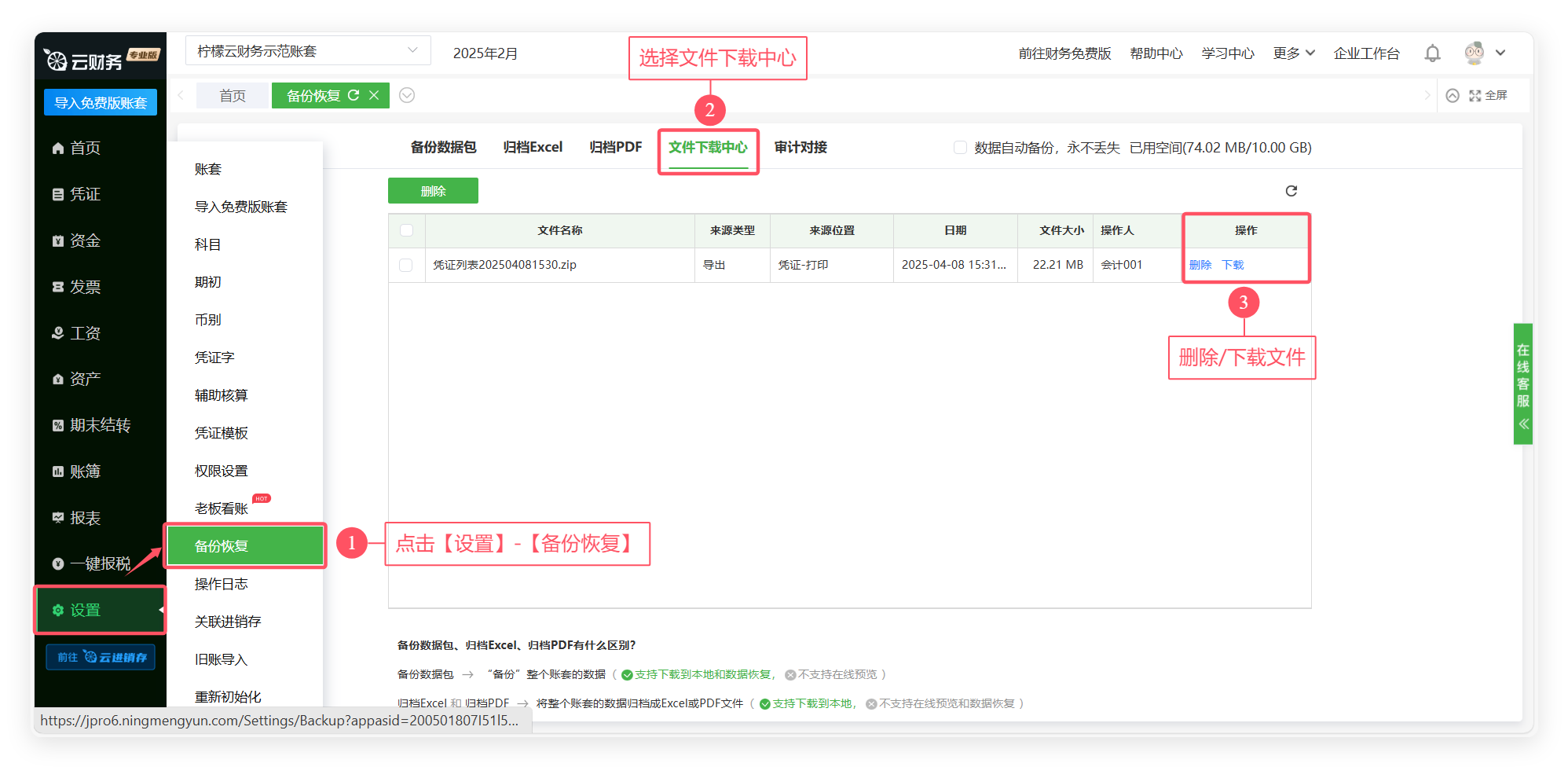Switch to the 归档Excel tab

point(533,148)
